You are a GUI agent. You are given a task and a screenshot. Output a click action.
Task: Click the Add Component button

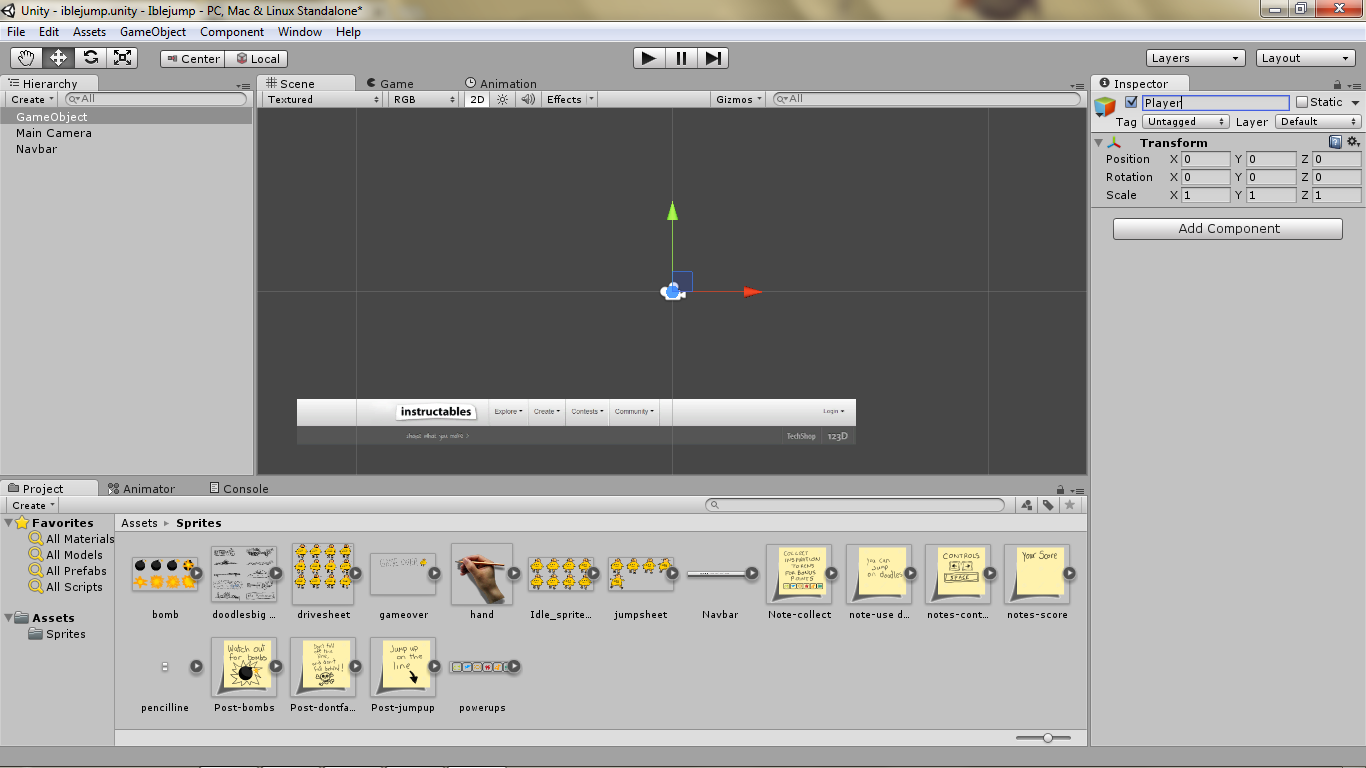click(x=1227, y=228)
